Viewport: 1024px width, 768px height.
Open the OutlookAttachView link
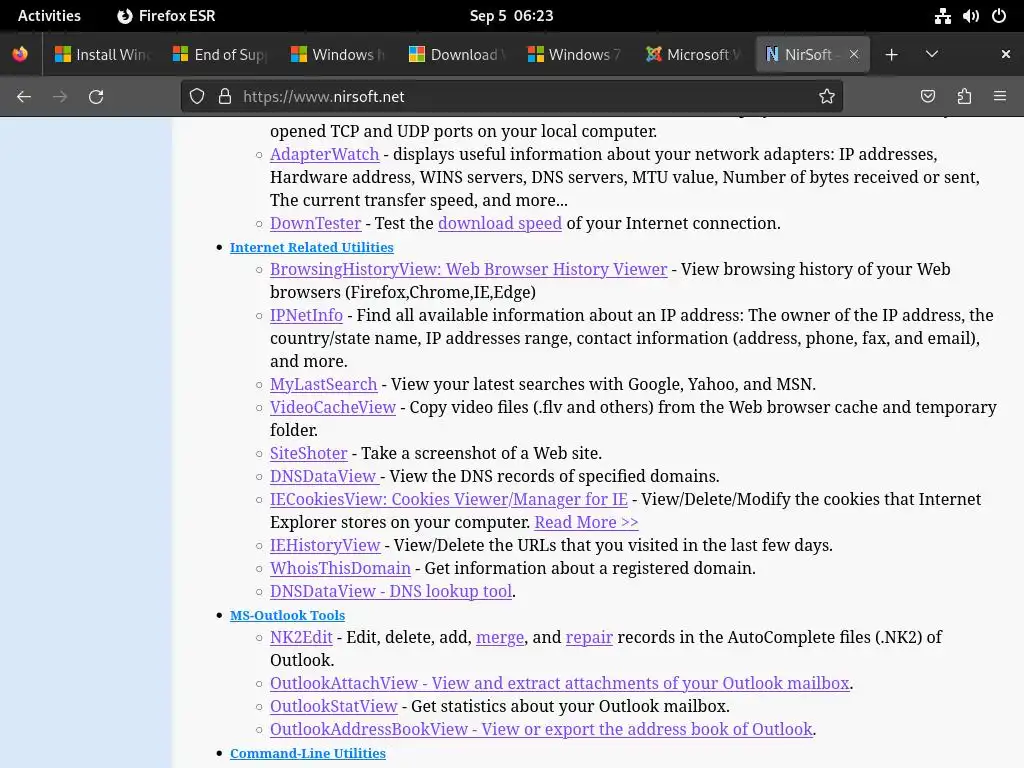[560, 683]
